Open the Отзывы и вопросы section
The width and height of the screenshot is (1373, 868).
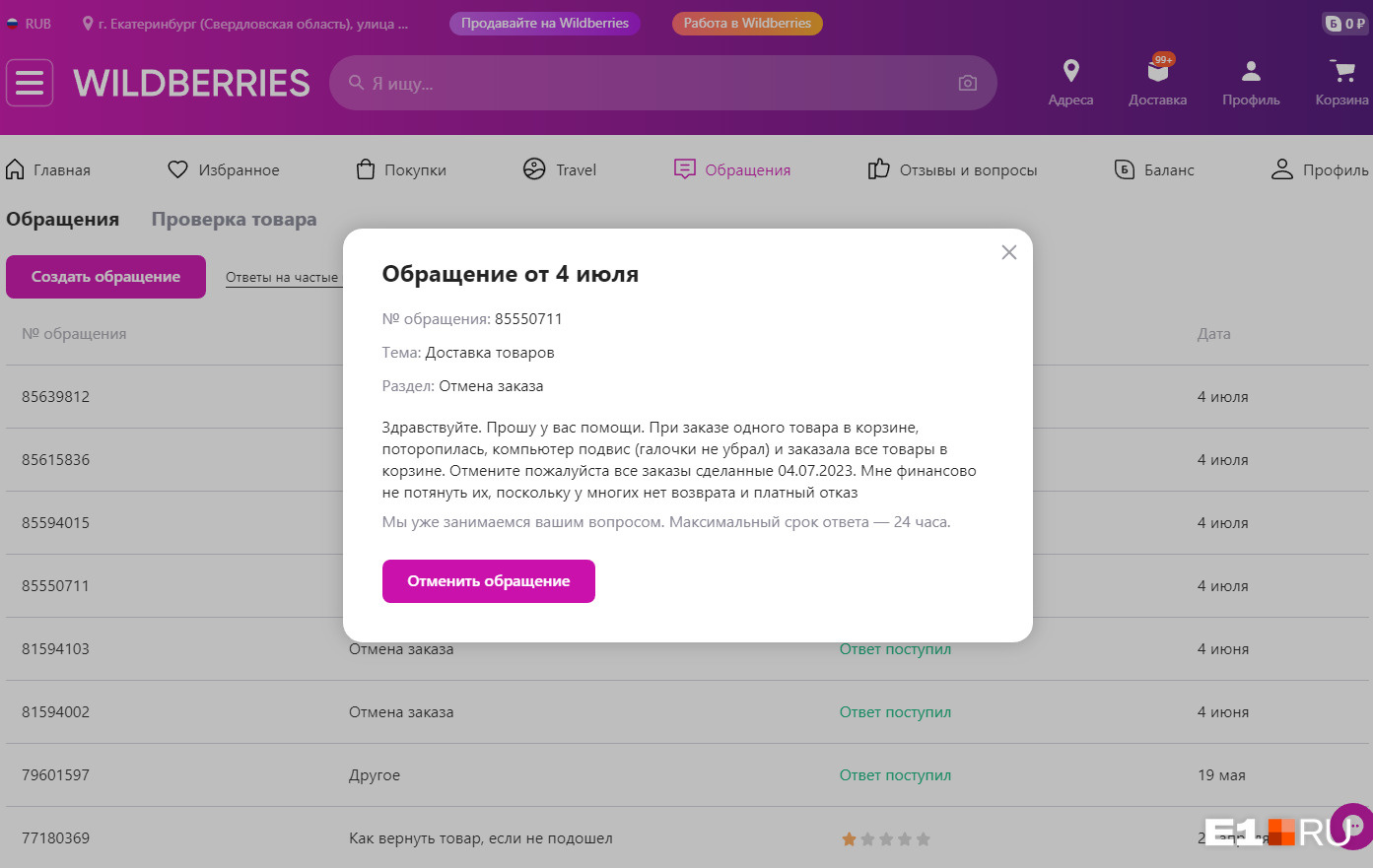[x=952, y=169]
